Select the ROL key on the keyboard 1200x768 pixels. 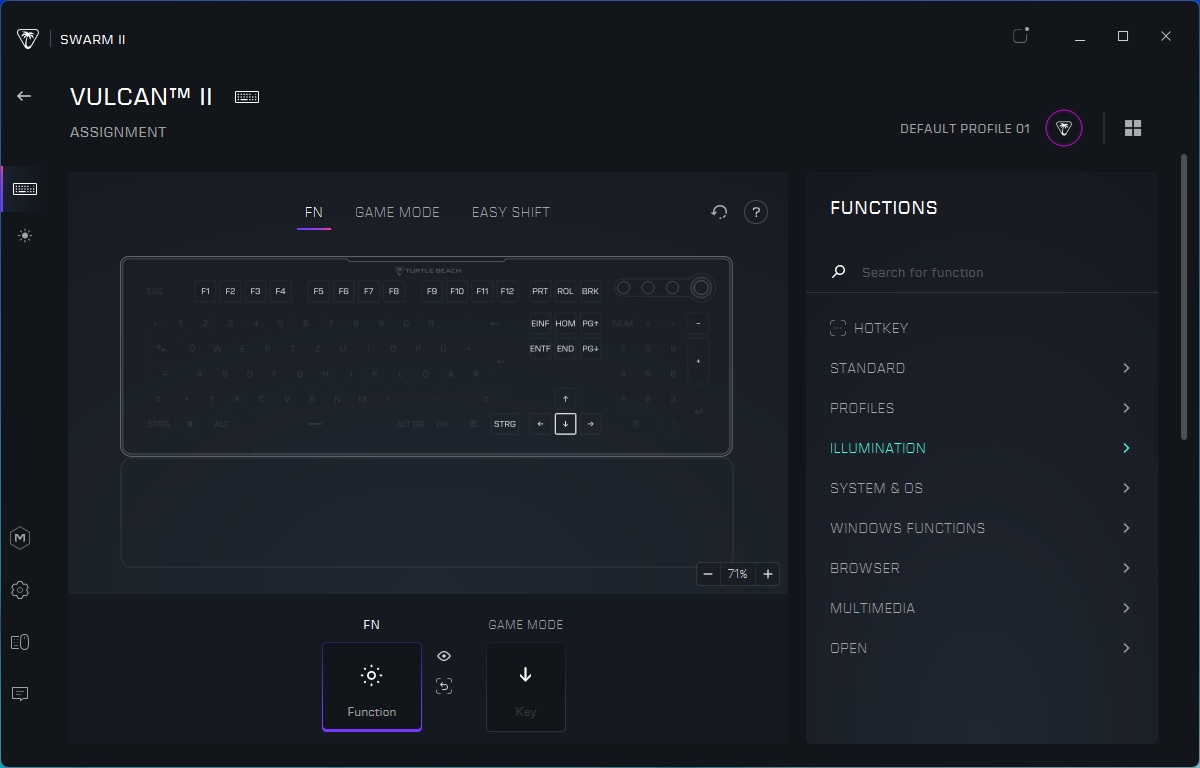coord(565,291)
